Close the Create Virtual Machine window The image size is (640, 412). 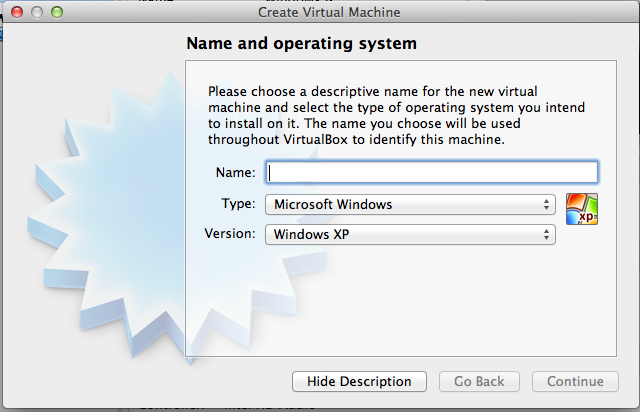tap(17, 12)
